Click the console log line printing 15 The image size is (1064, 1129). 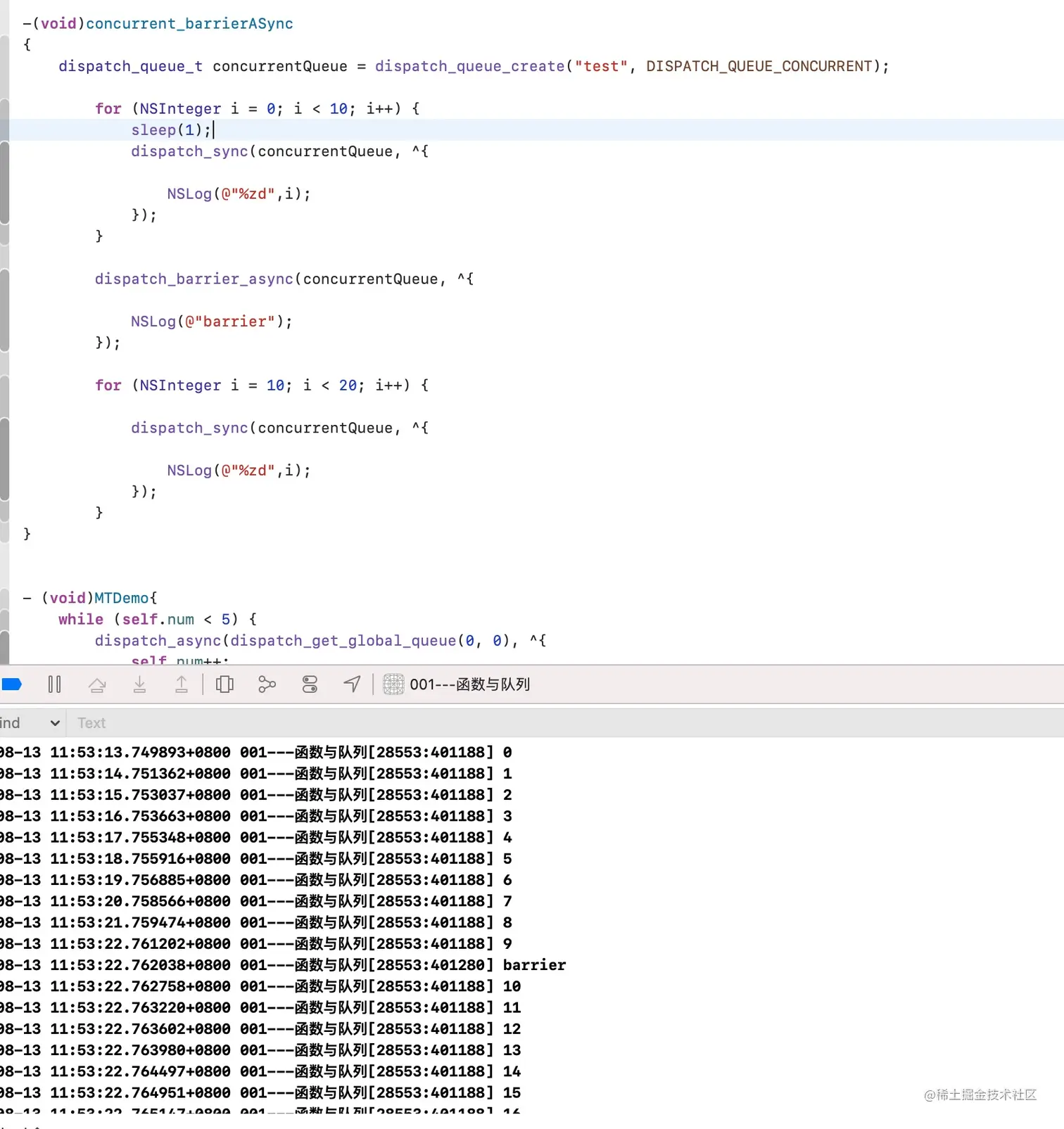coord(260,1092)
